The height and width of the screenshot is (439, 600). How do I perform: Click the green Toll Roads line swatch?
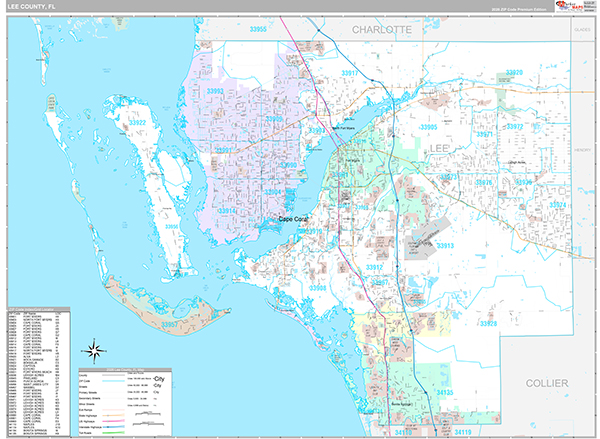coord(113,433)
